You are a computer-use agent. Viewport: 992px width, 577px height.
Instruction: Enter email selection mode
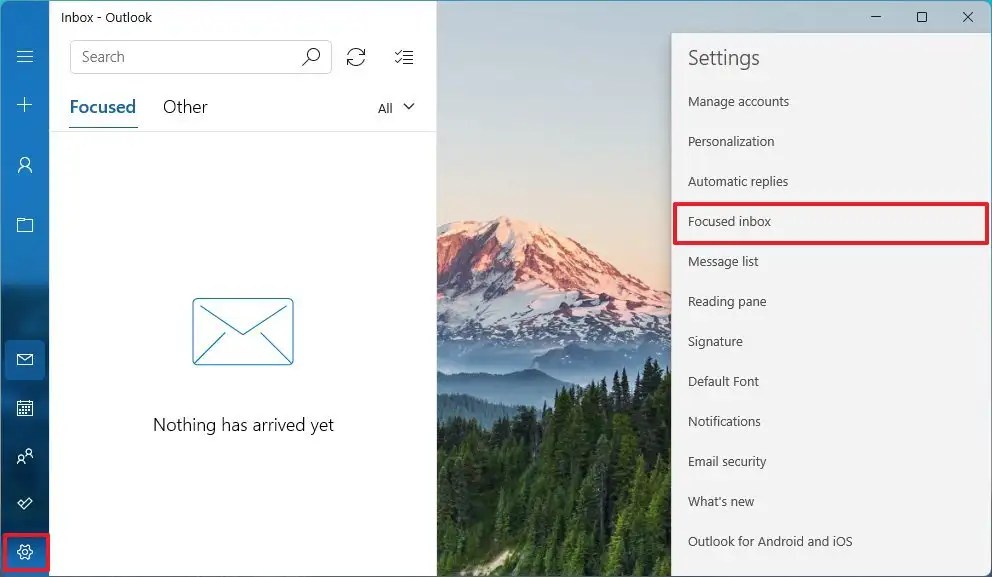(404, 57)
